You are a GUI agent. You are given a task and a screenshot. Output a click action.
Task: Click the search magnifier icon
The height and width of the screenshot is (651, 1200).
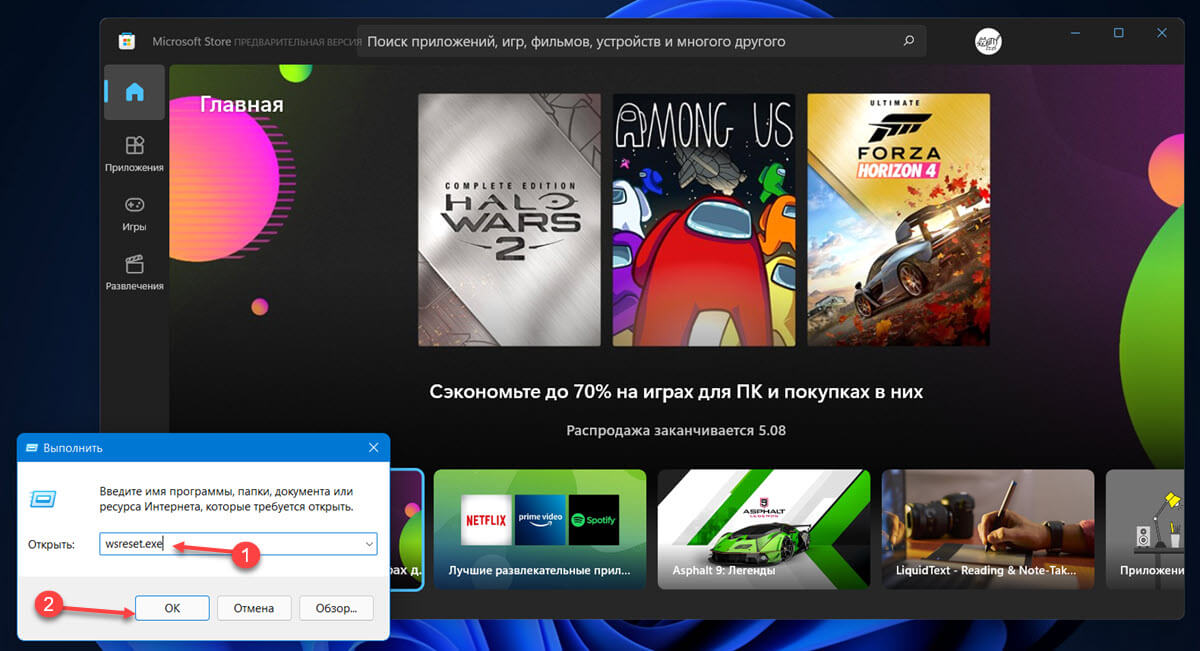coord(908,42)
